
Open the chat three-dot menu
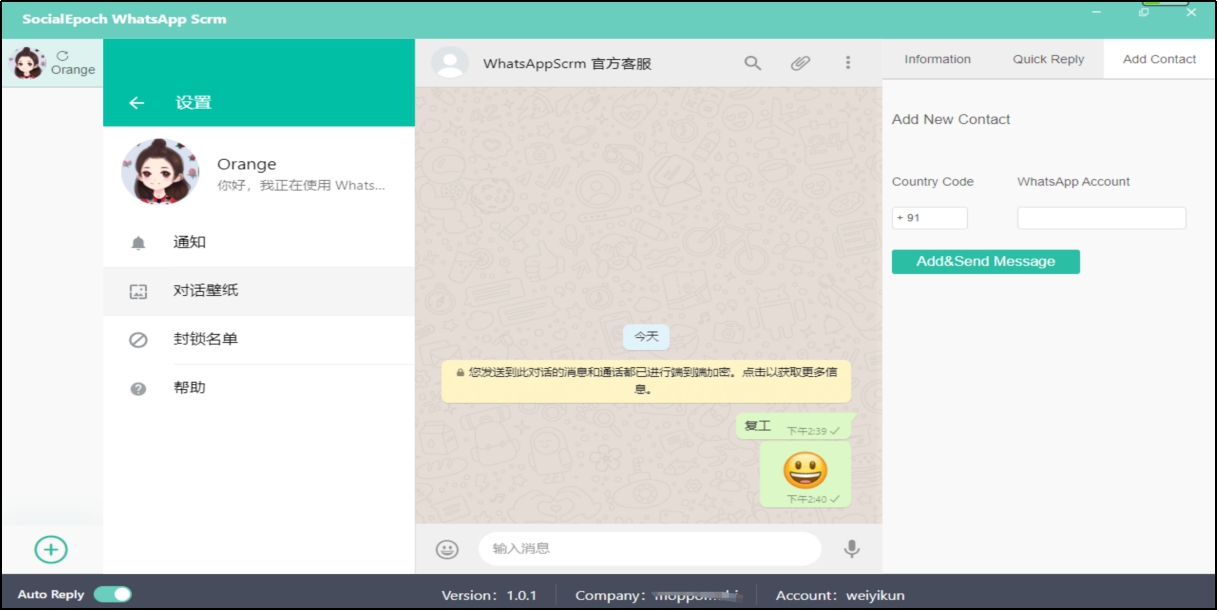(x=848, y=63)
